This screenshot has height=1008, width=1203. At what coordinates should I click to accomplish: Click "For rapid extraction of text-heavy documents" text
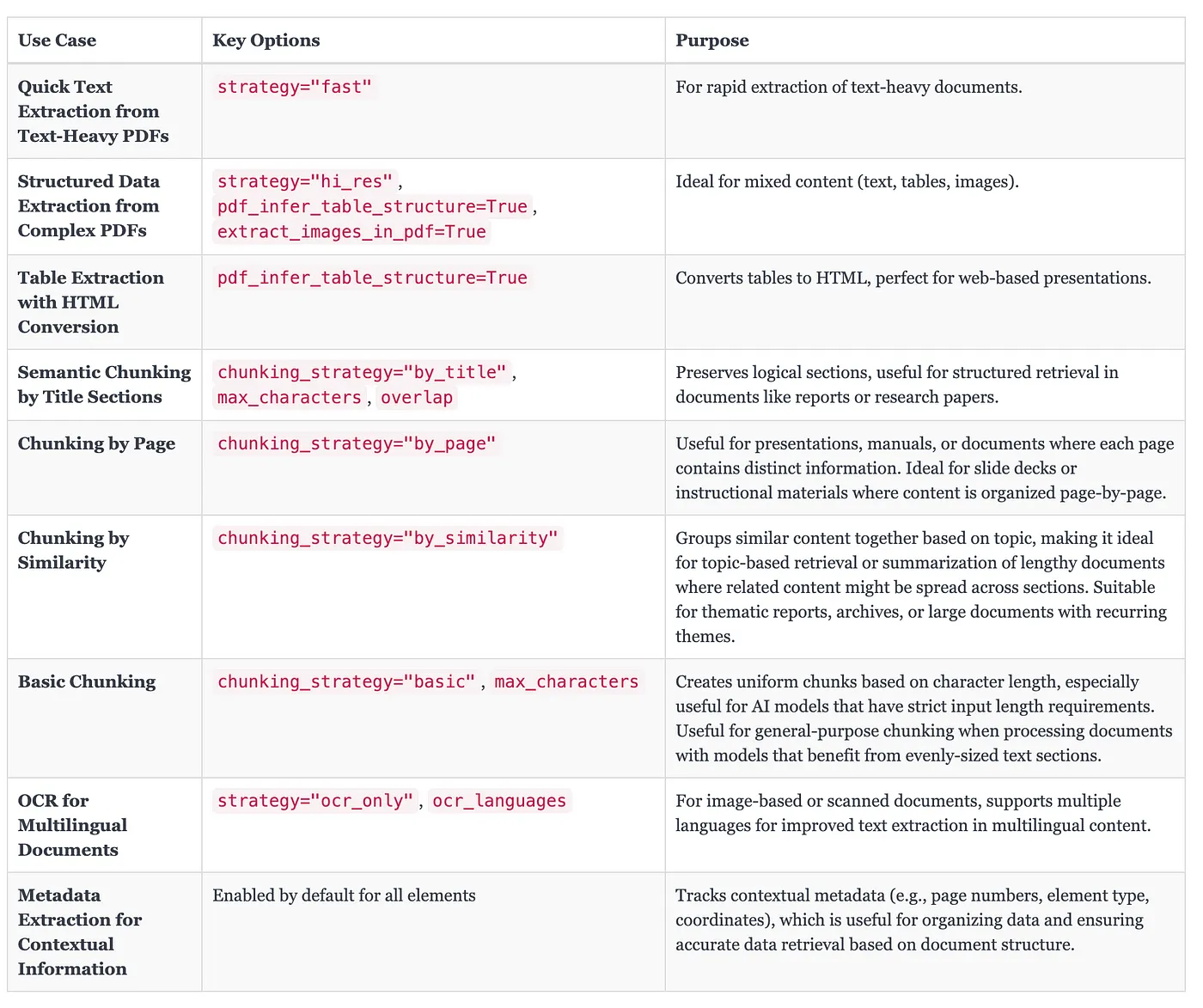click(848, 87)
